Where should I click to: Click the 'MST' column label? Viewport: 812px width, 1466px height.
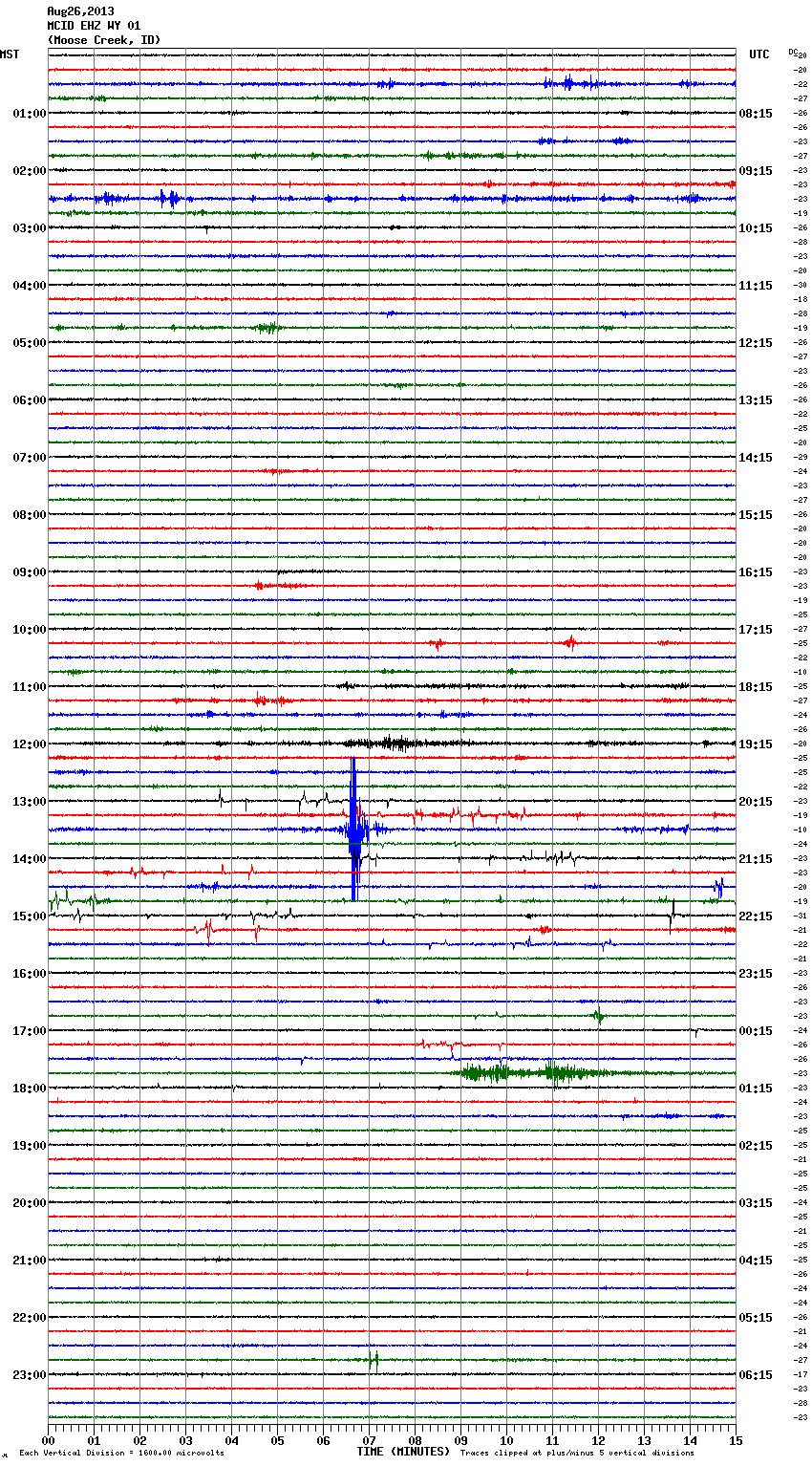point(10,54)
